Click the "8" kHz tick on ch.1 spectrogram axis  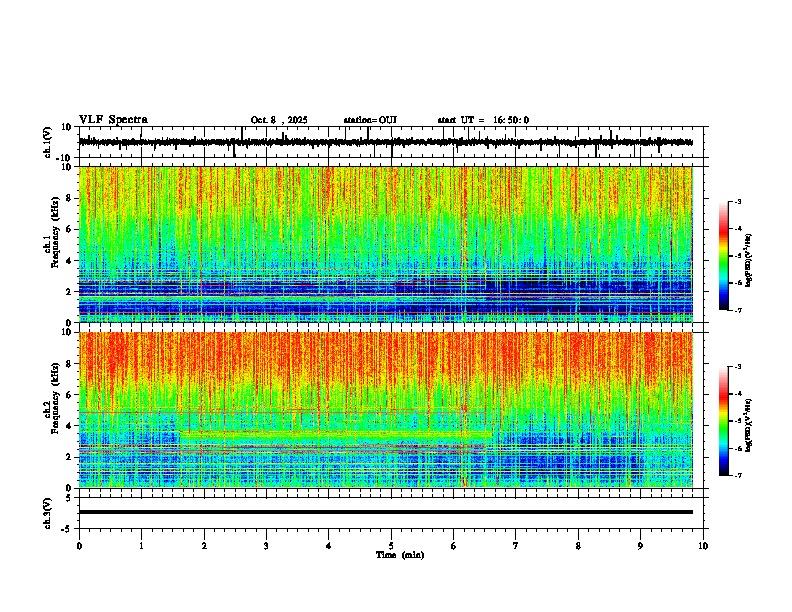click(70, 198)
